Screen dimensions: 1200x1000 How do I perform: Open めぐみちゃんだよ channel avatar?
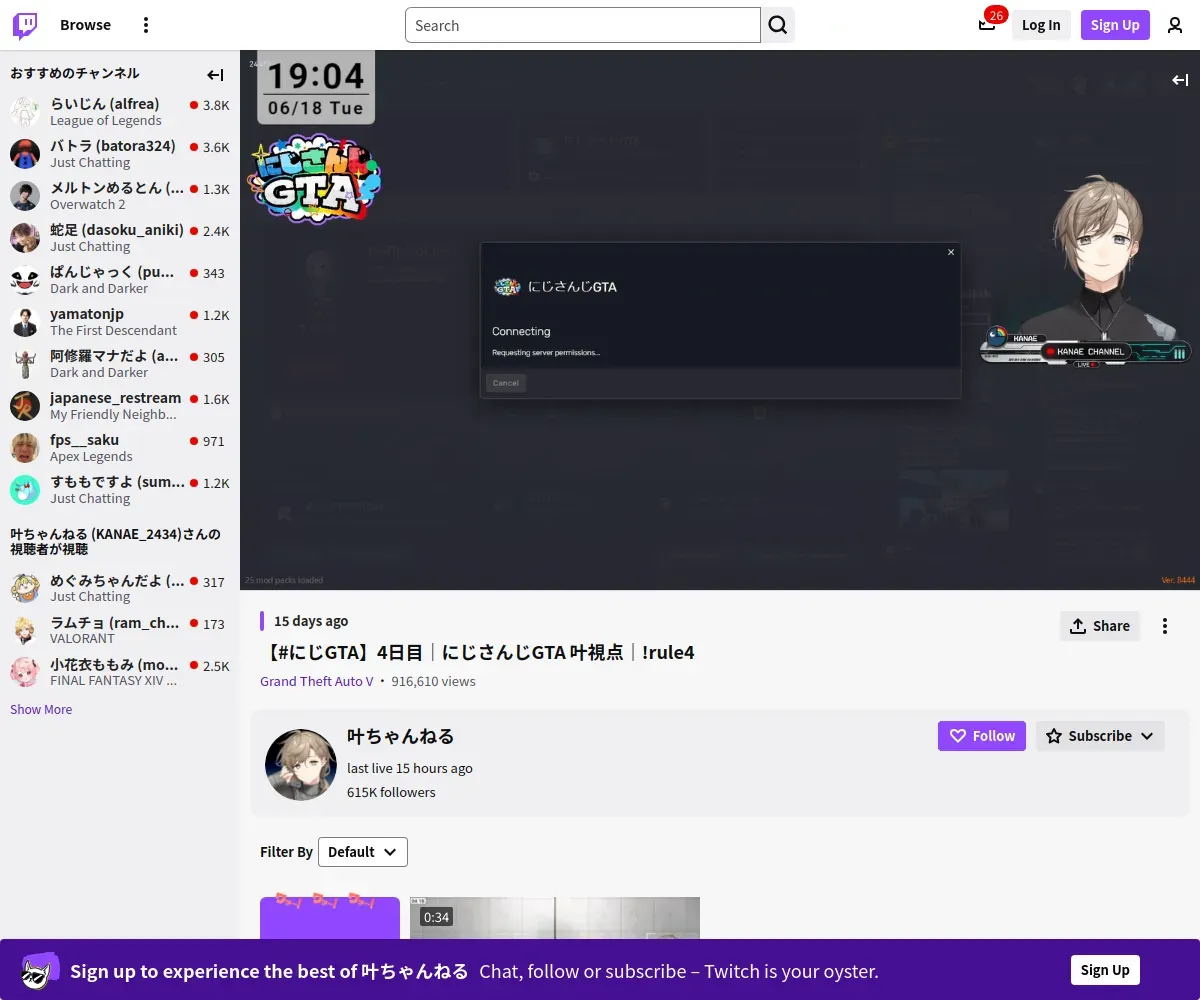tap(25, 587)
